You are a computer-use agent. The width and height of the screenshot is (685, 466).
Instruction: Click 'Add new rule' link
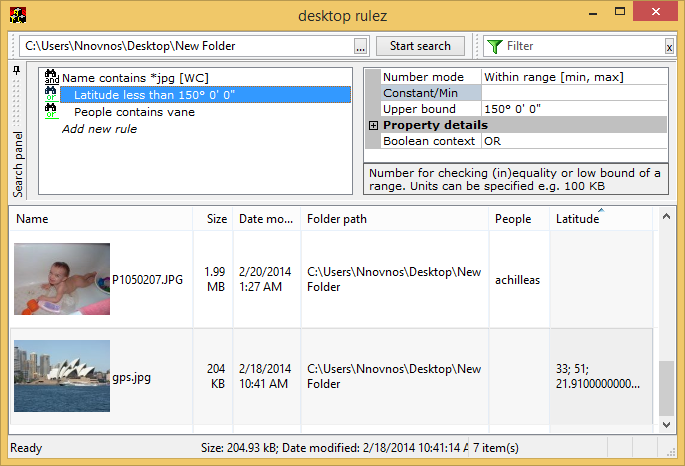coord(99,129)
